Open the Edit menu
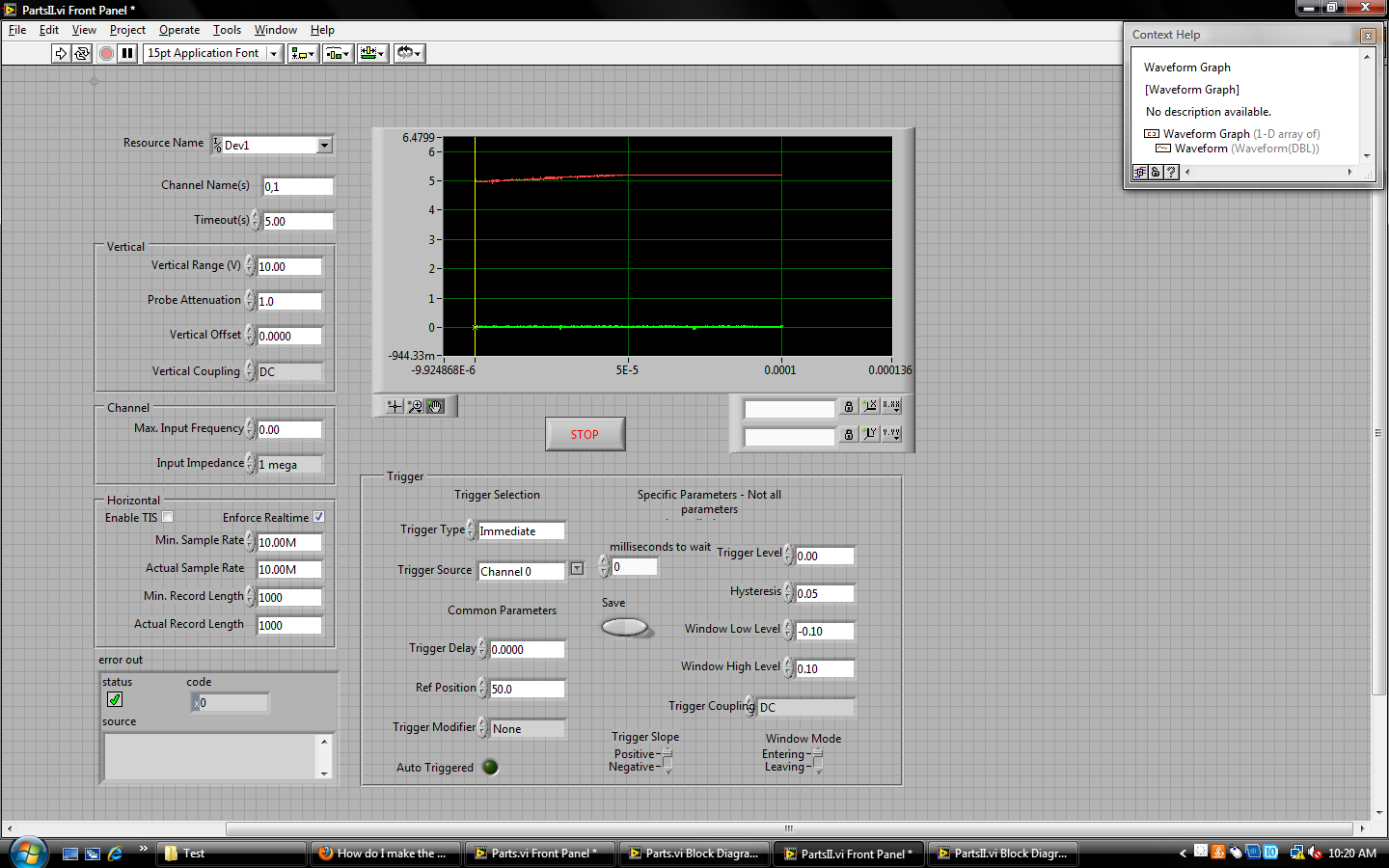The height and width of the screenshot is (868, 1389). [x=49, y=30]
